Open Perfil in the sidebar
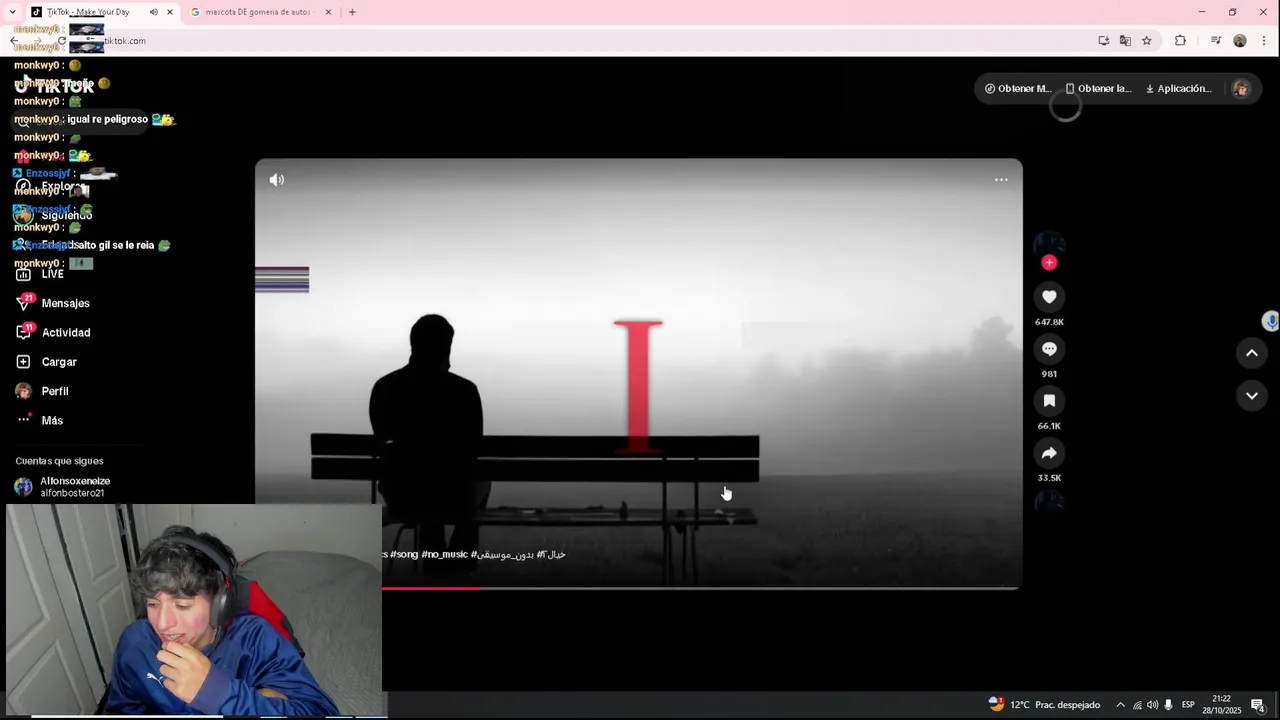The width and height of the screenshot is (1280, 720). 42,391
